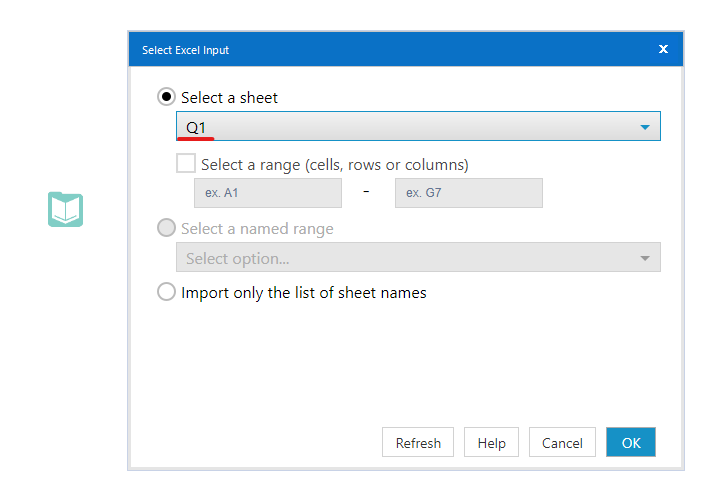Confirm with the OK button

click(630, 443)
